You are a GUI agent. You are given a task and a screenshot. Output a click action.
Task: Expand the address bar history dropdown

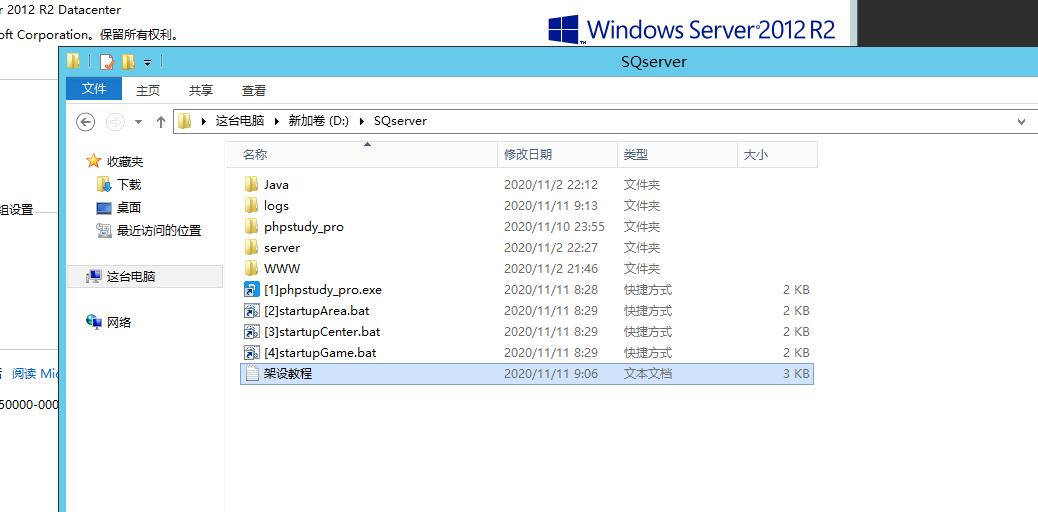click(x=1021, y=121)
